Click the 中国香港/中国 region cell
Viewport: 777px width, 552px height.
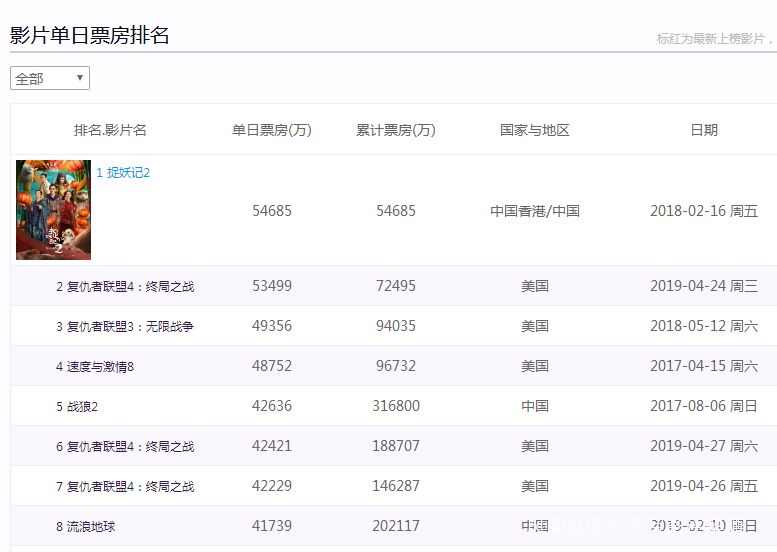tap(535, 211)
